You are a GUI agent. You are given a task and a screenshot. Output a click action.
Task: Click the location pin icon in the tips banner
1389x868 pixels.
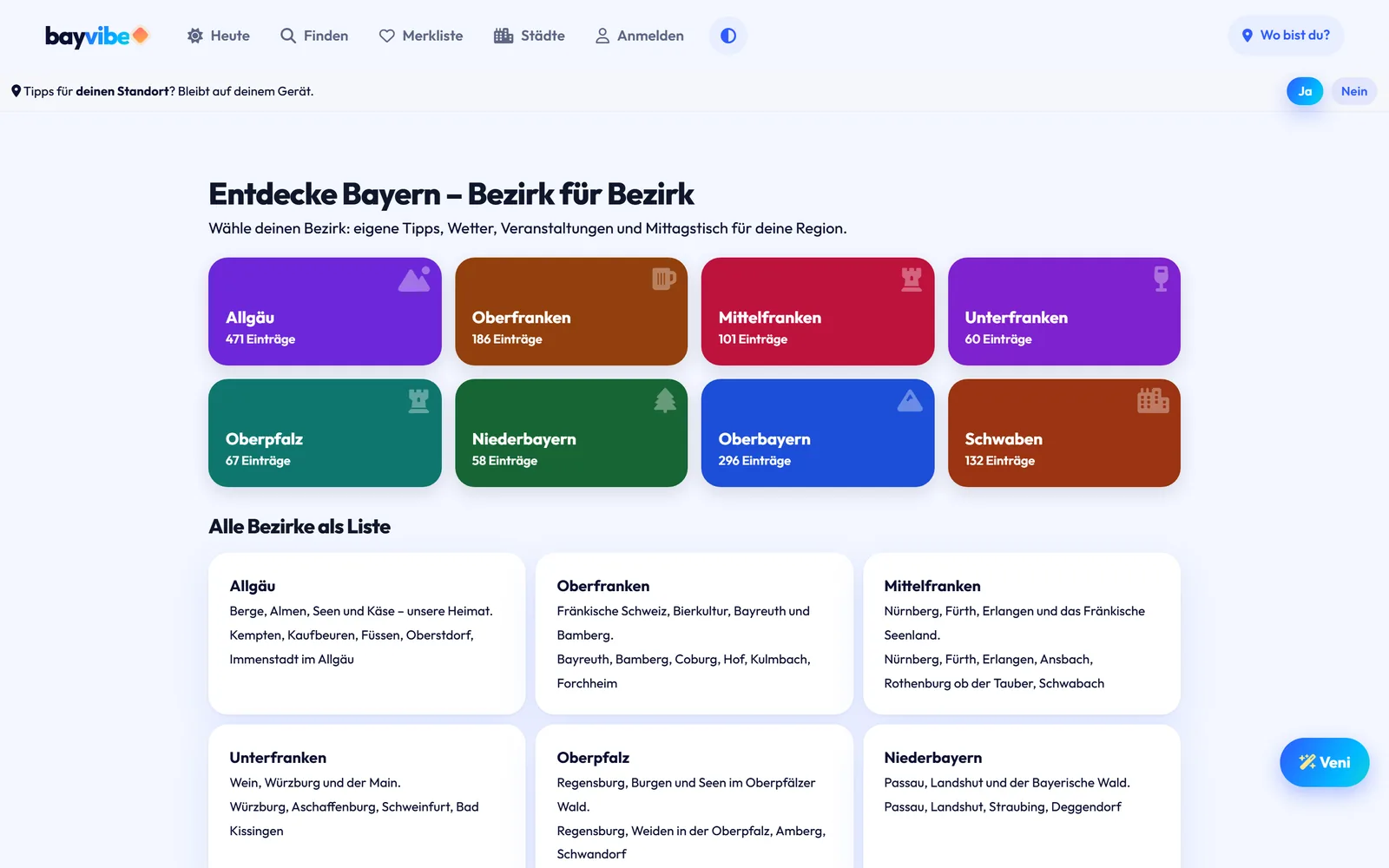[16, 91]
